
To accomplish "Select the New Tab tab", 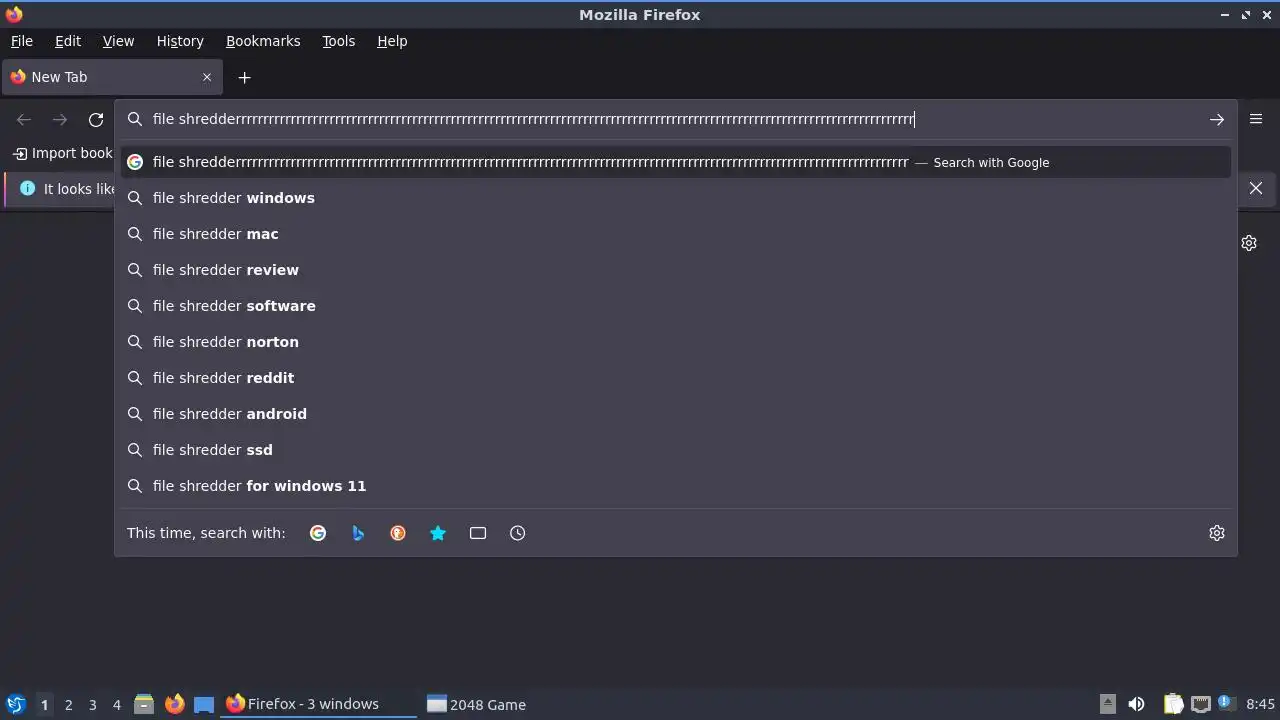I will click(110, 77).
